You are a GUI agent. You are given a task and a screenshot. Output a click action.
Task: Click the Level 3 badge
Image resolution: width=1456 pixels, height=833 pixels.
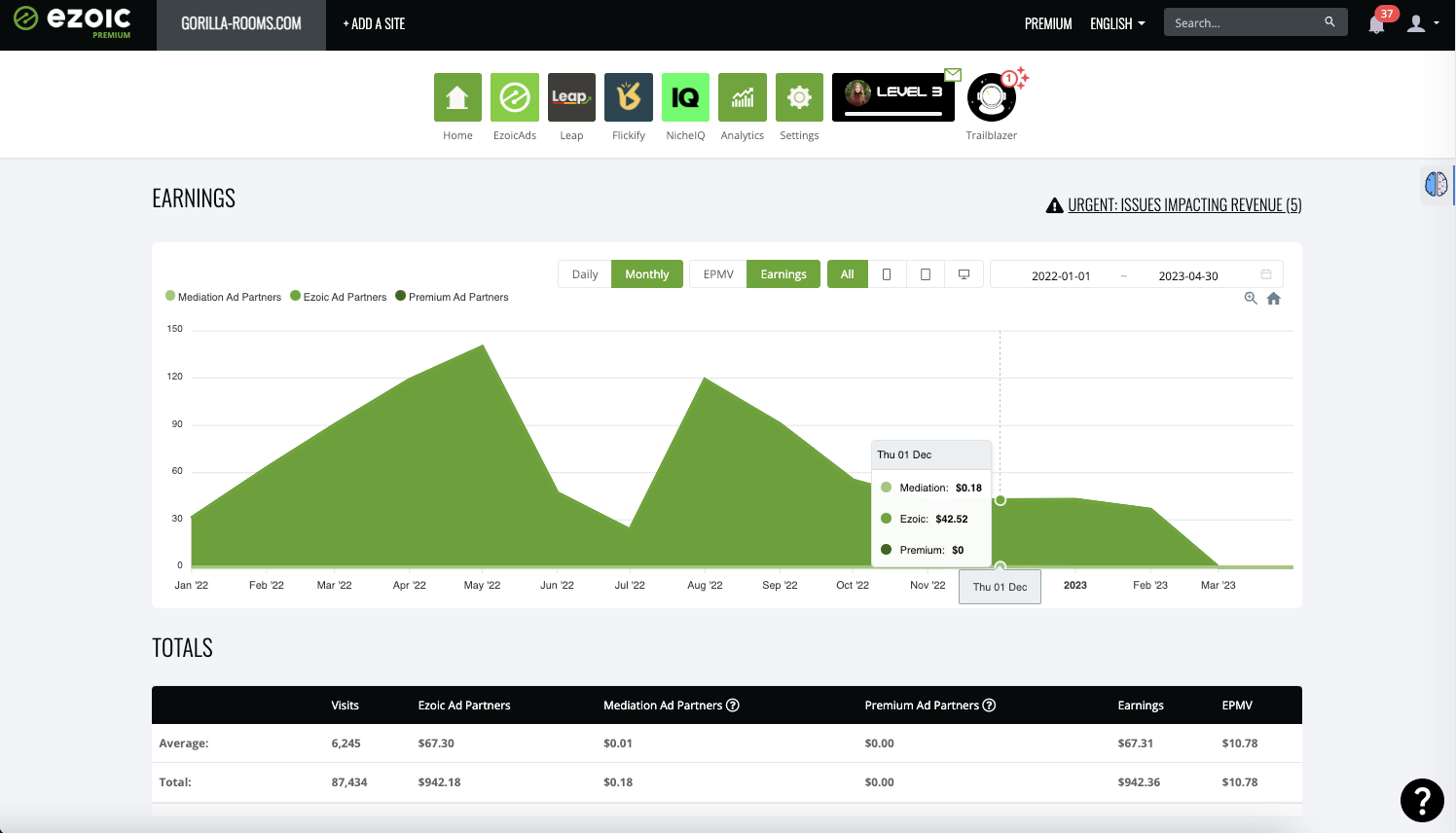point(893,97)
